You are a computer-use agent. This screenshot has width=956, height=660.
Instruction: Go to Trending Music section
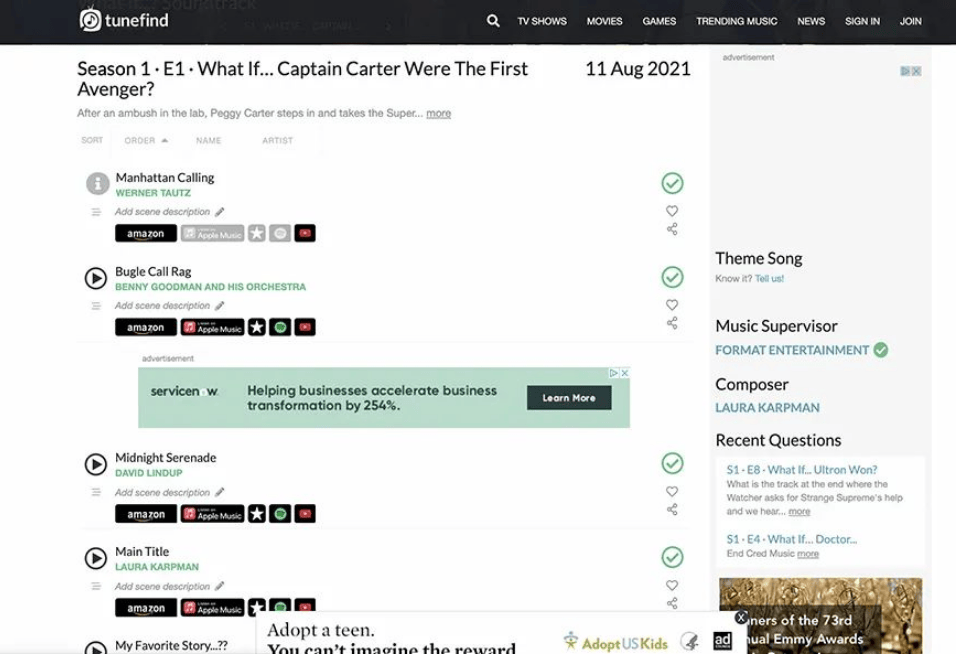point(736,21)
